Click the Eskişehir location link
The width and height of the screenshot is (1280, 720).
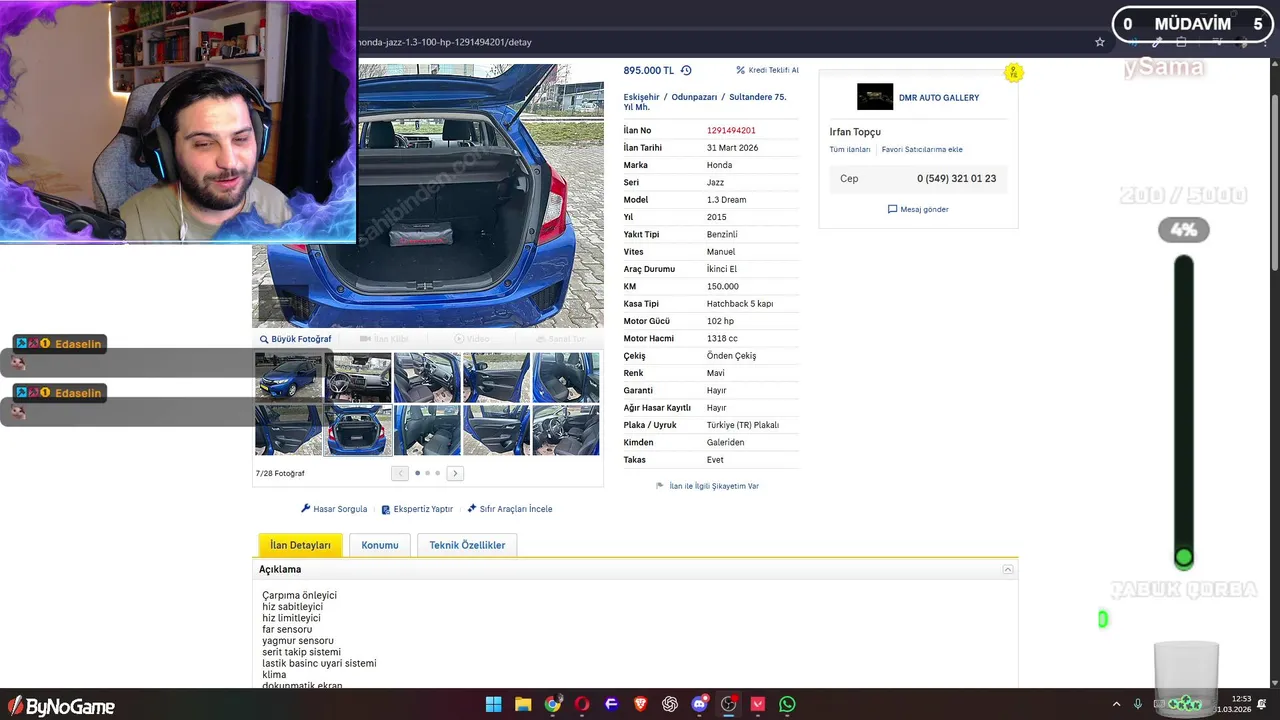642,97
